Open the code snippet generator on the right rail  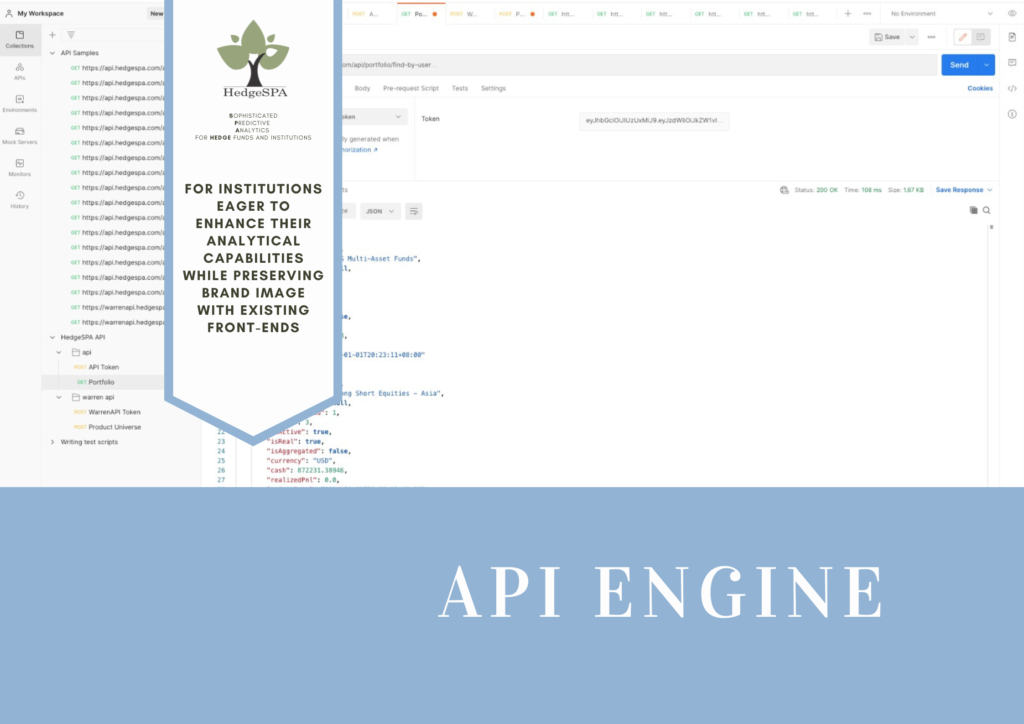coord(1013,90)
